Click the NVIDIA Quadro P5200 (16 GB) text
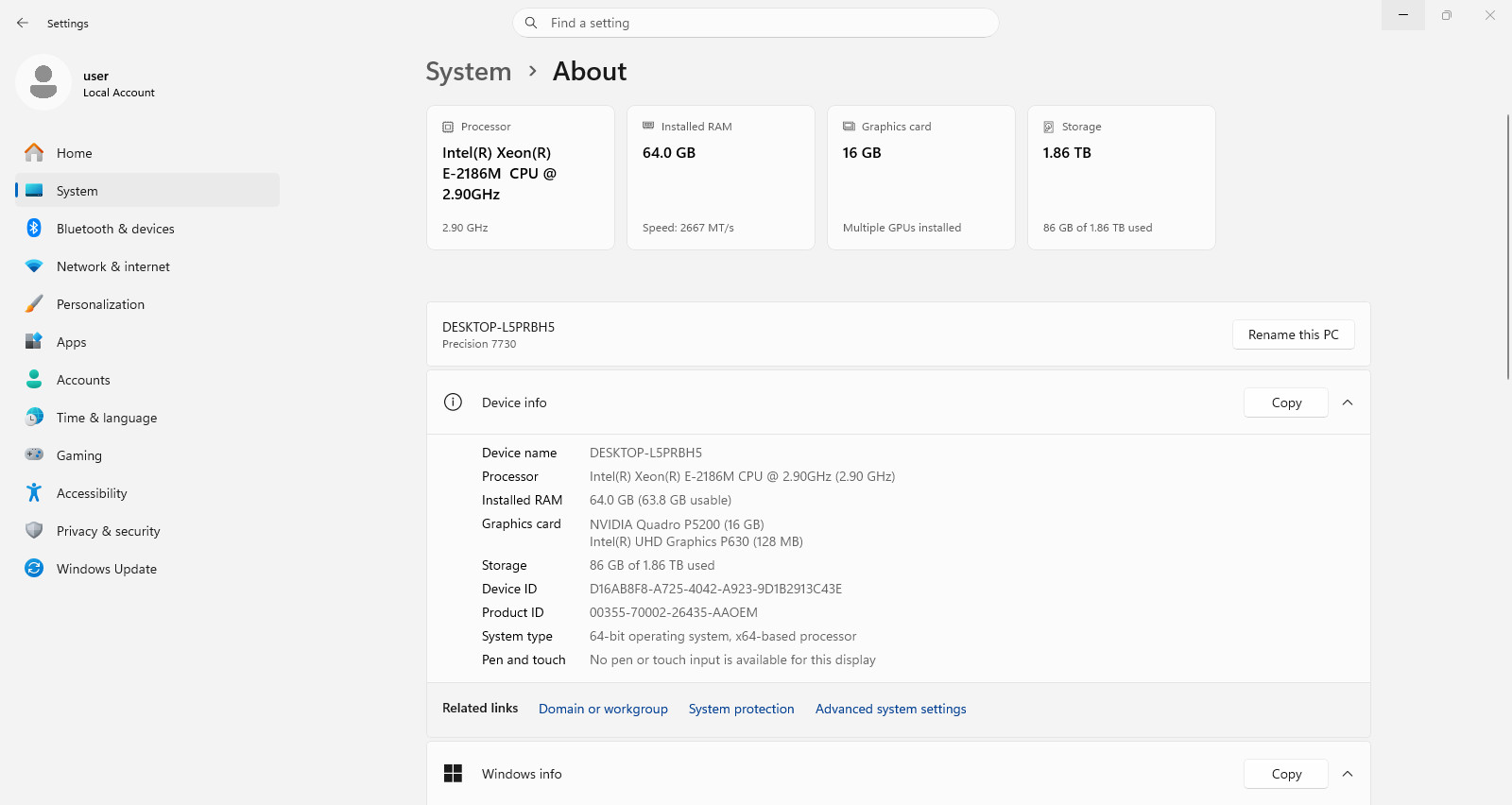This screenshot has height=805, width=1512. pyautogui.click(x=677, y=524)
